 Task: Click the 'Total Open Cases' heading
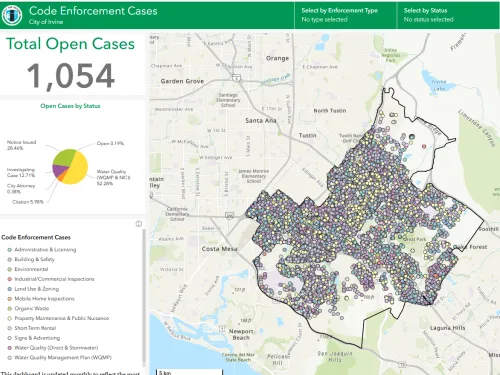(x=70, y=44)
